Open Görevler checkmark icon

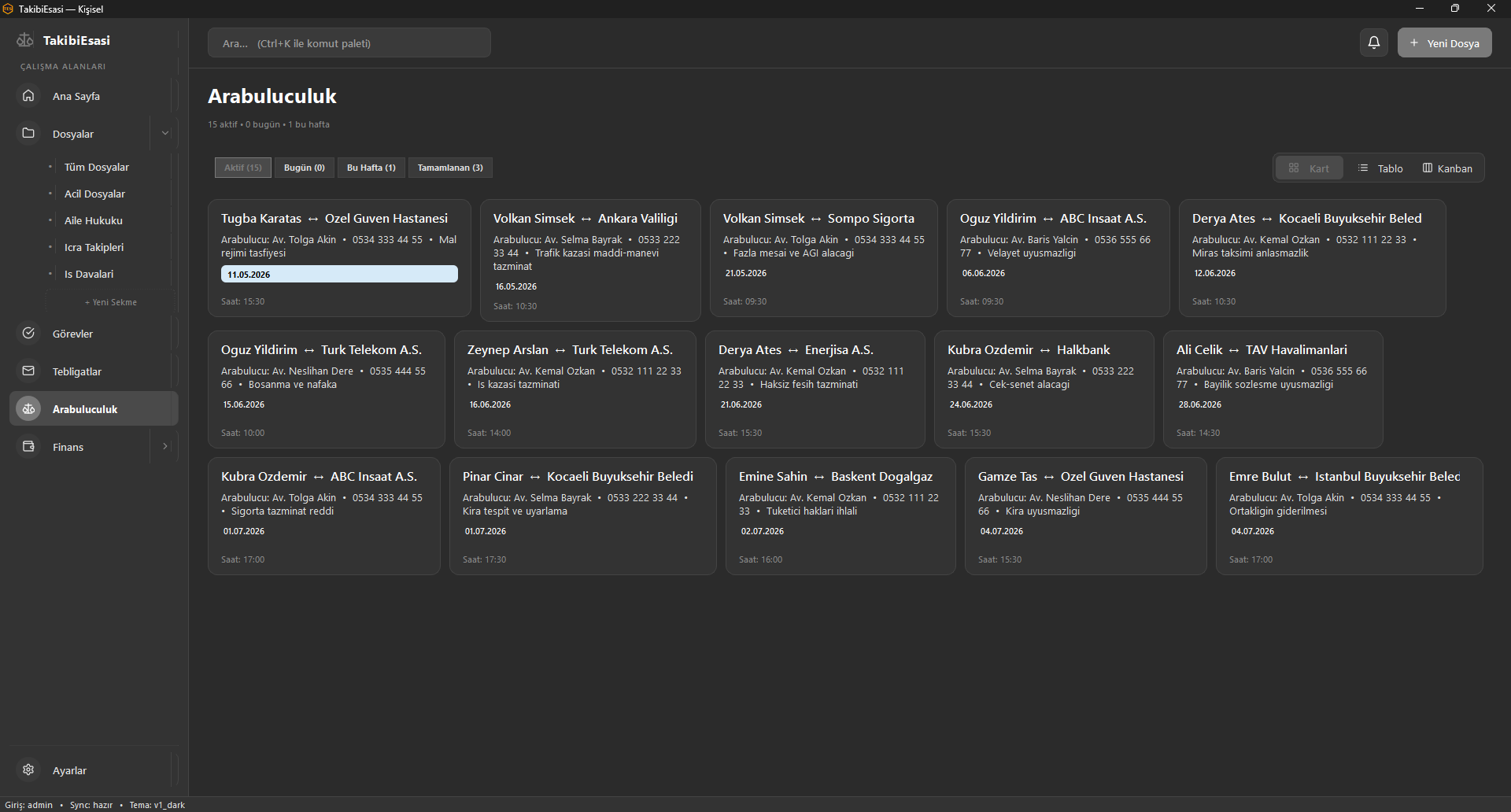[x=28, y=333]
